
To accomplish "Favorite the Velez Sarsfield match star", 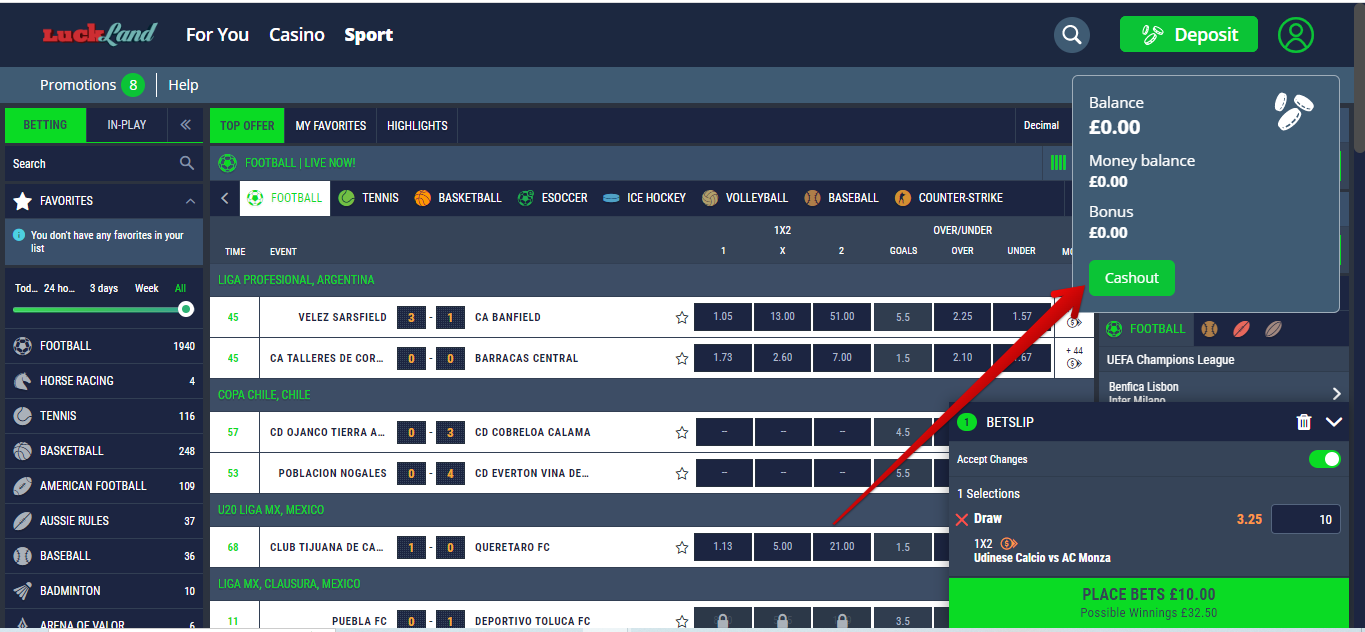I will [682, 317].
